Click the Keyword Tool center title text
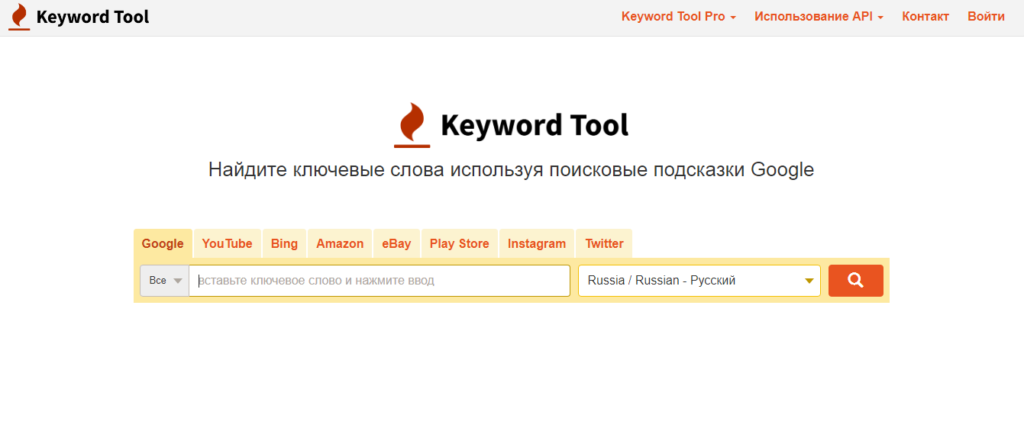 point(534,126)
